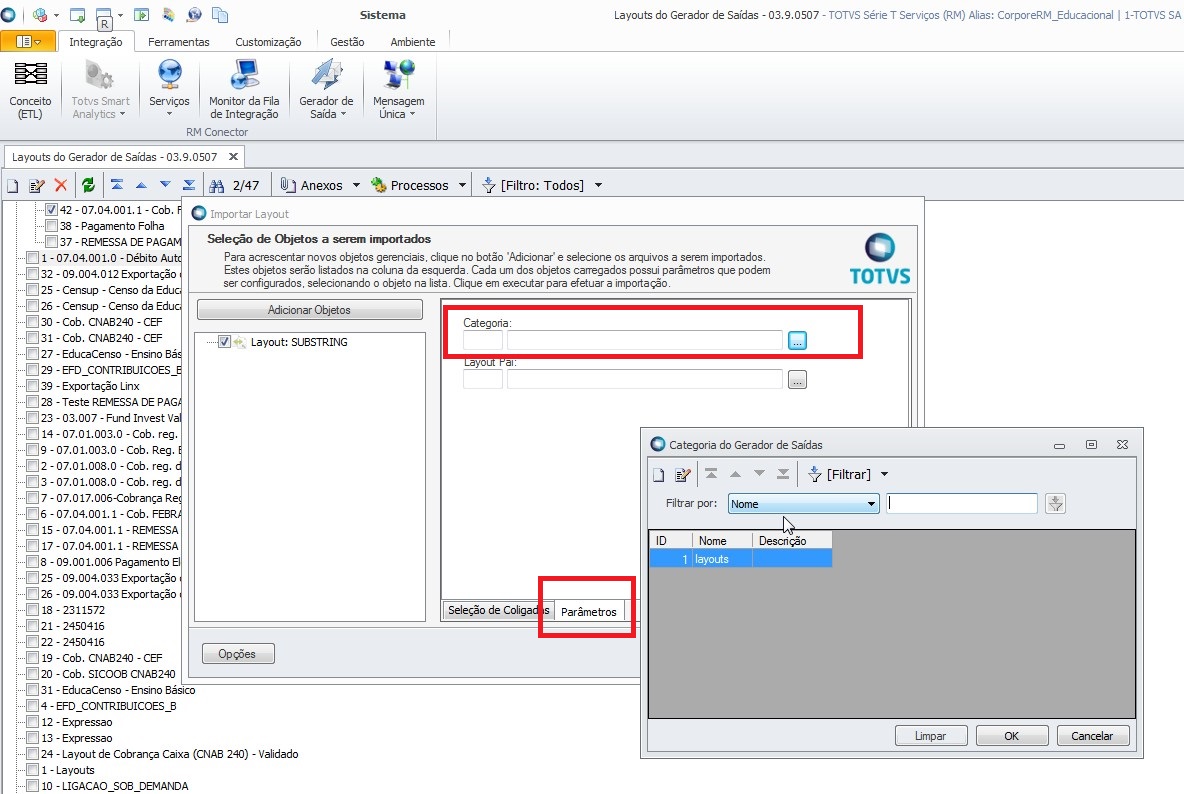Open the orange application menu button
This screenshot has width=1184, height=794.
click(28, 42)
